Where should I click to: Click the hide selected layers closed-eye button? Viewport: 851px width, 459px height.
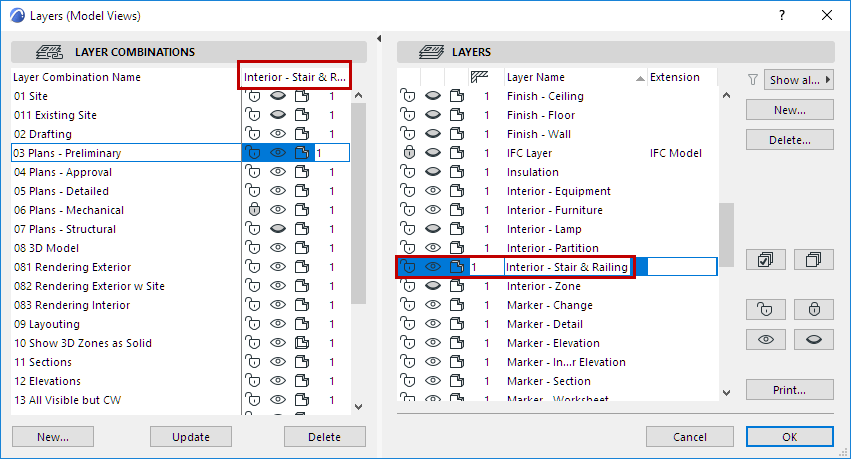[x=813, y=340]
